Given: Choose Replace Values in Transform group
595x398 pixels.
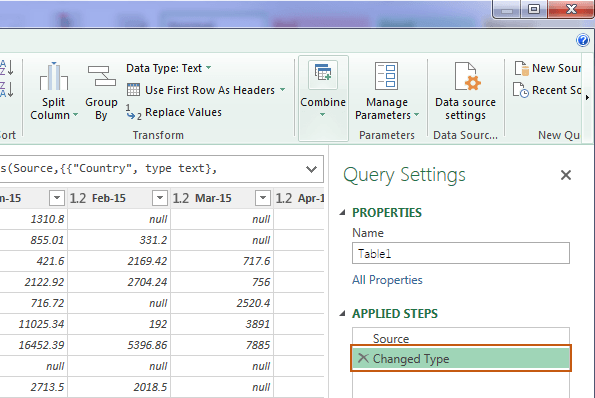Looking at the screenshot, I should (174, 112).
